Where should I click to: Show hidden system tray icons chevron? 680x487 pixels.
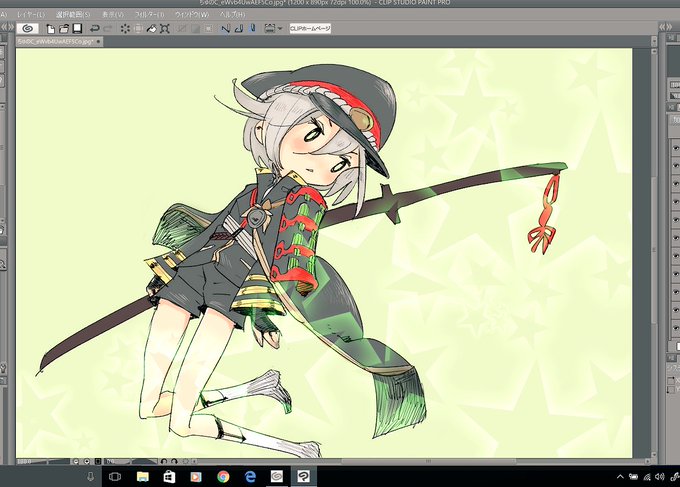point(620,477)
